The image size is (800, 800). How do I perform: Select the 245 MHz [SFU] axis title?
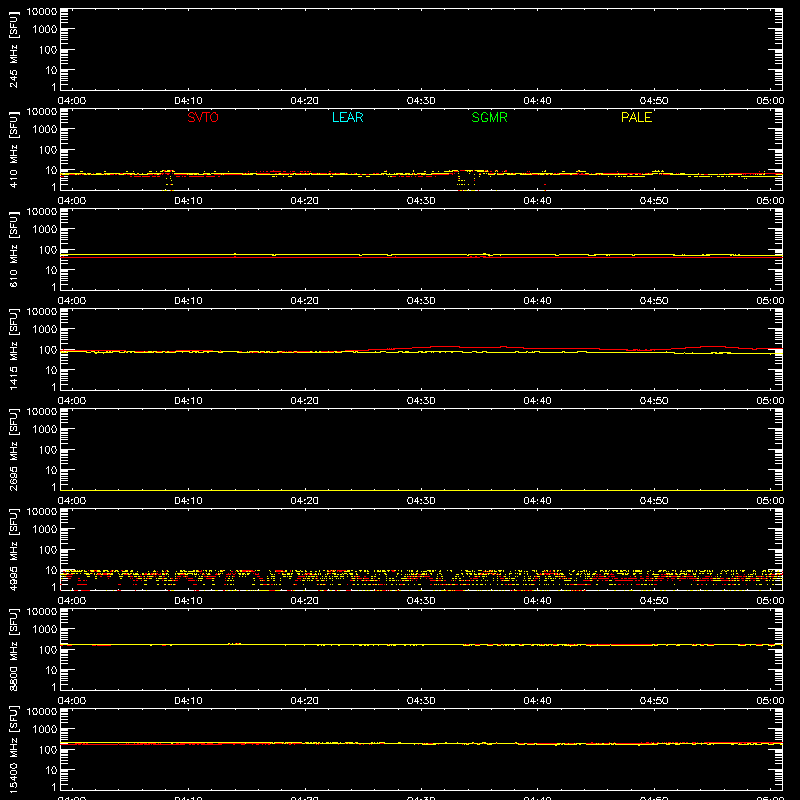pos(13,49)
